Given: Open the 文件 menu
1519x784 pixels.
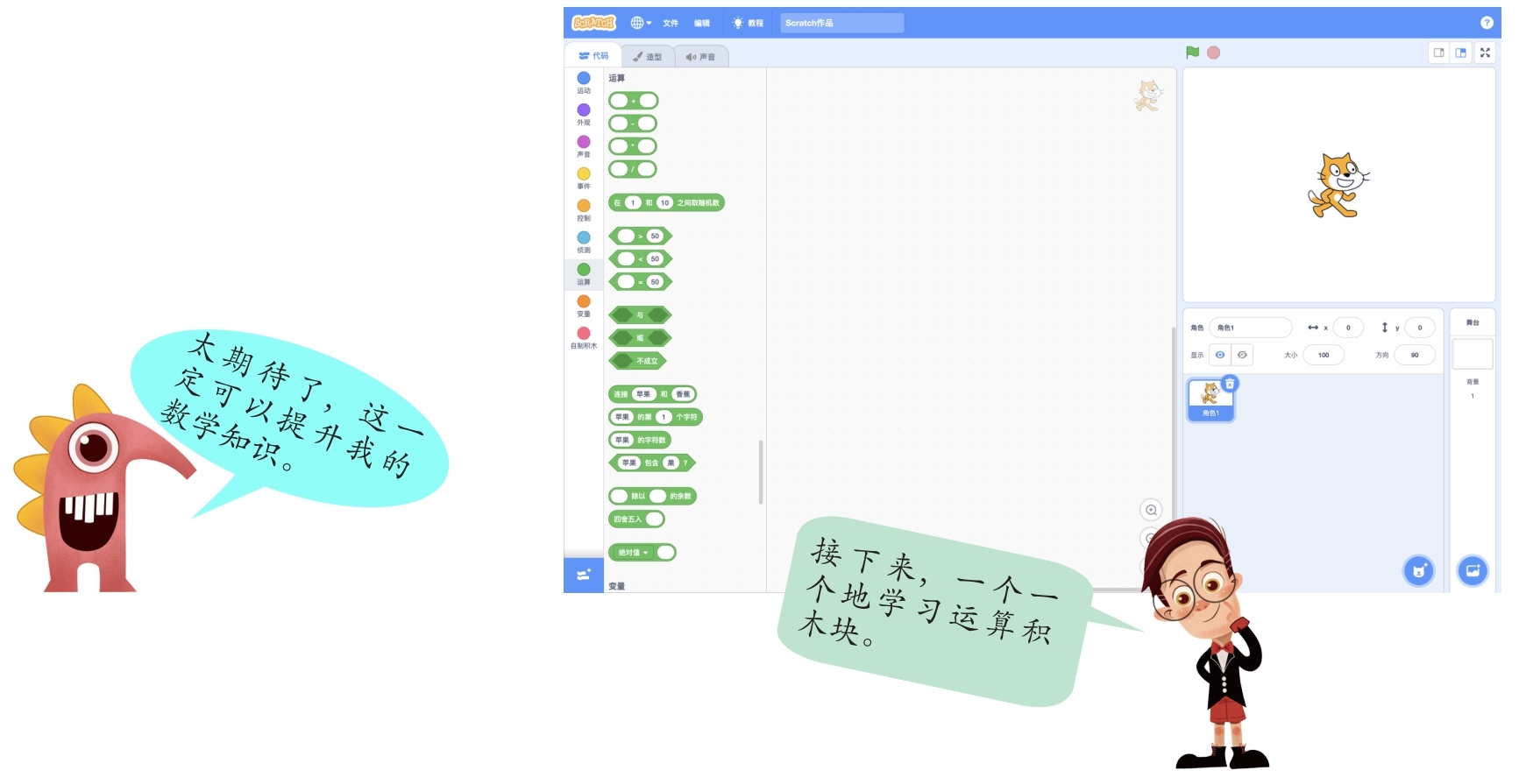Looking at the screenshot, I should pos(671,23).
